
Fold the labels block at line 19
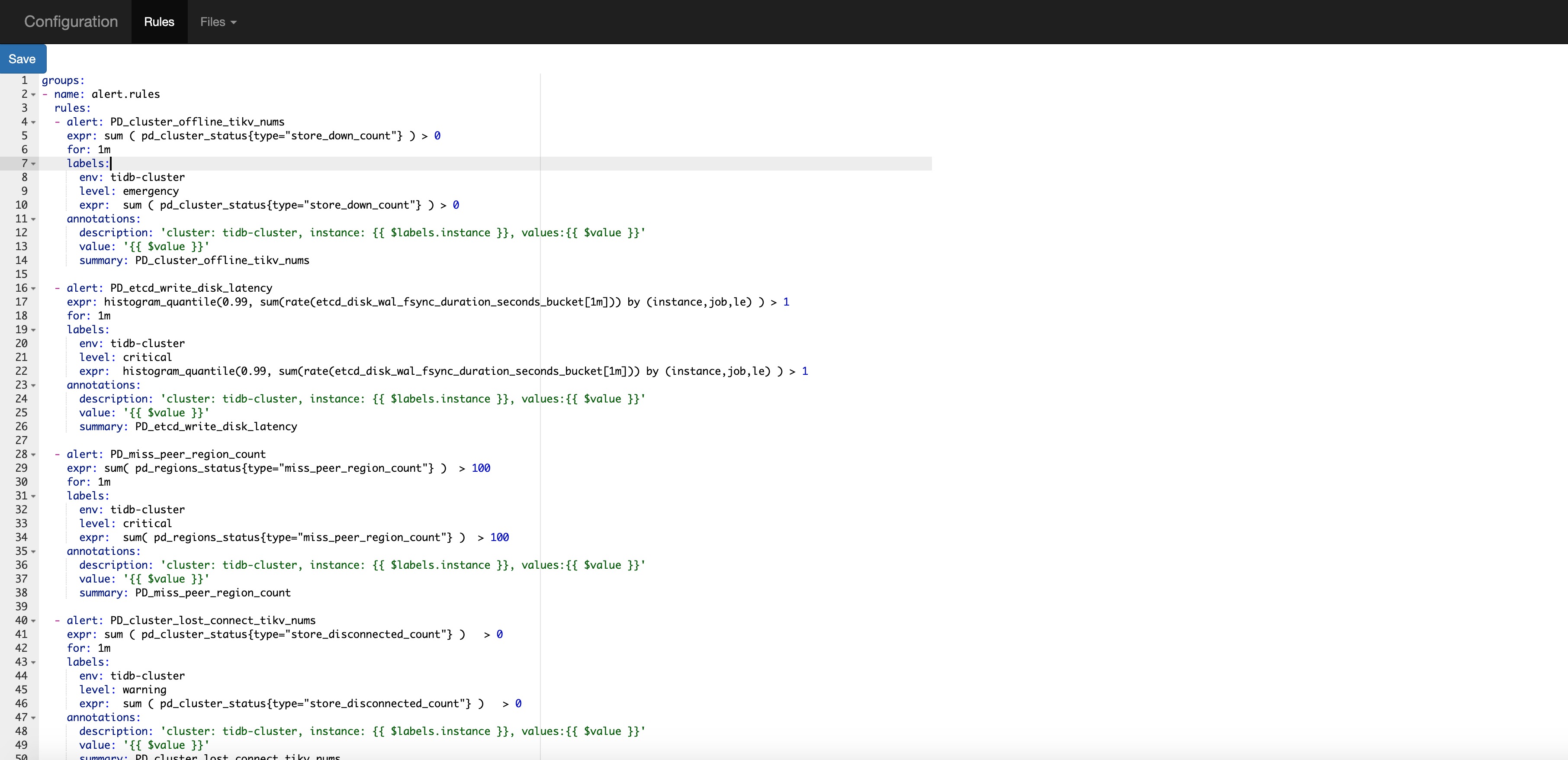click(33, 330)
